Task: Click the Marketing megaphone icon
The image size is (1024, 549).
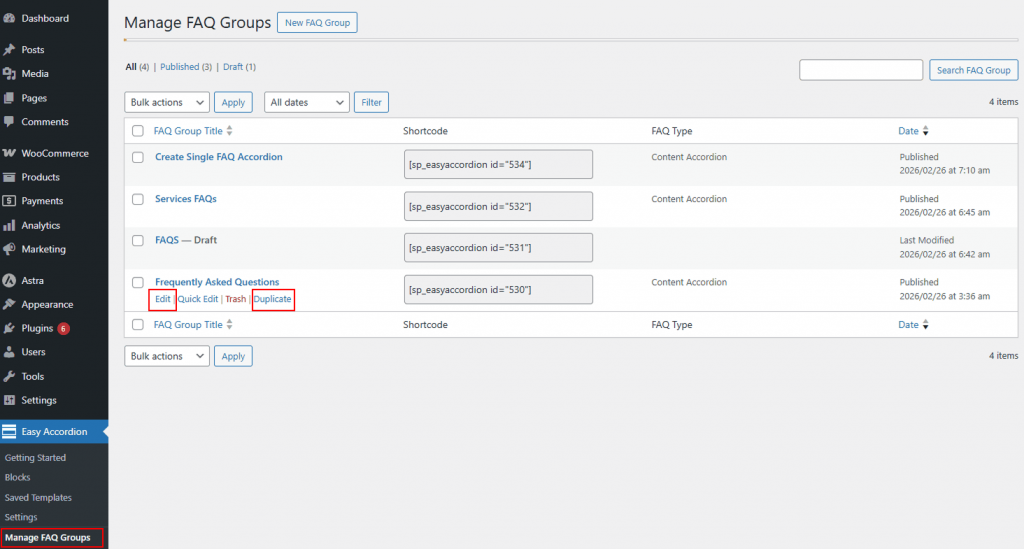Action: (x=9, y=250)
